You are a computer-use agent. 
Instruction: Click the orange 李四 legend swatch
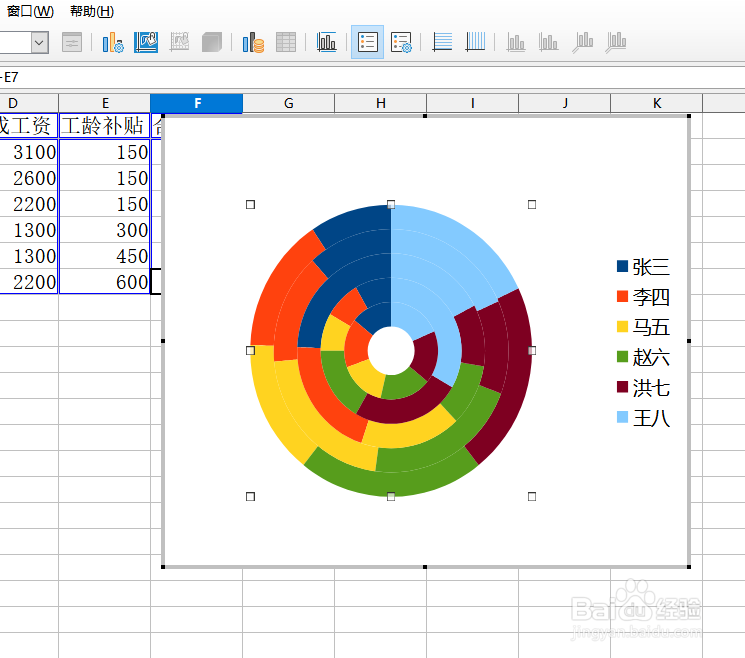pyautogui.click(x=622, y=296)
